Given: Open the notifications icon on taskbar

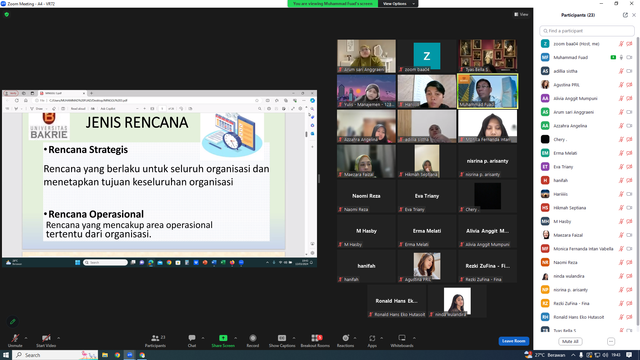Looking at the screenshot, I should click(629, 355).
